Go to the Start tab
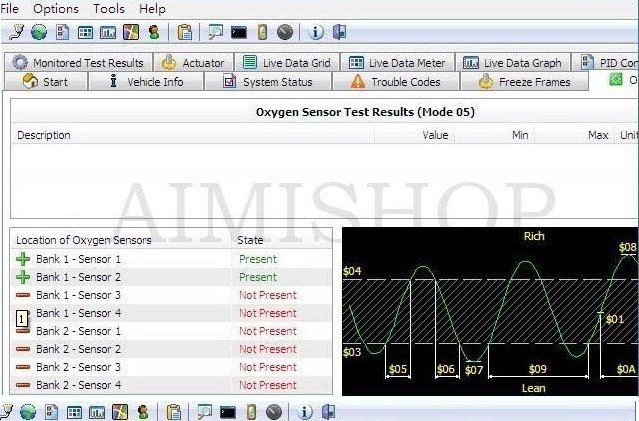The image size is (639, 421). coord(46,82)
